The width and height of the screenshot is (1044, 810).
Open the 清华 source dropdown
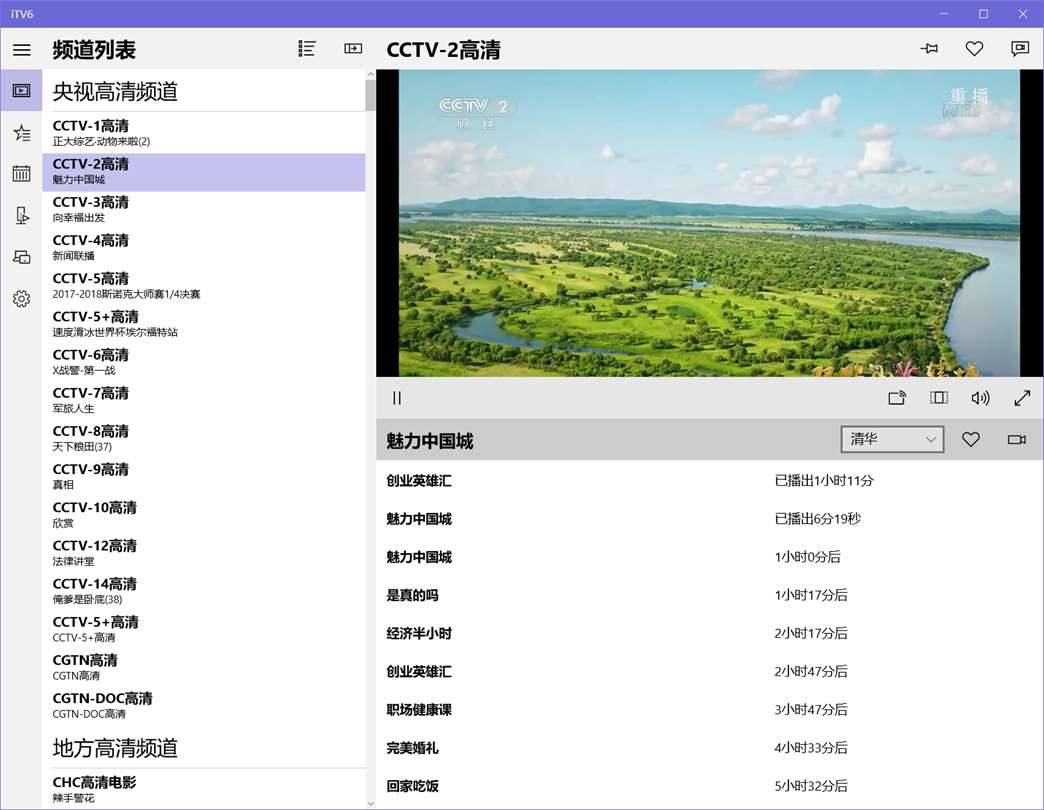(x=892, y=439)
